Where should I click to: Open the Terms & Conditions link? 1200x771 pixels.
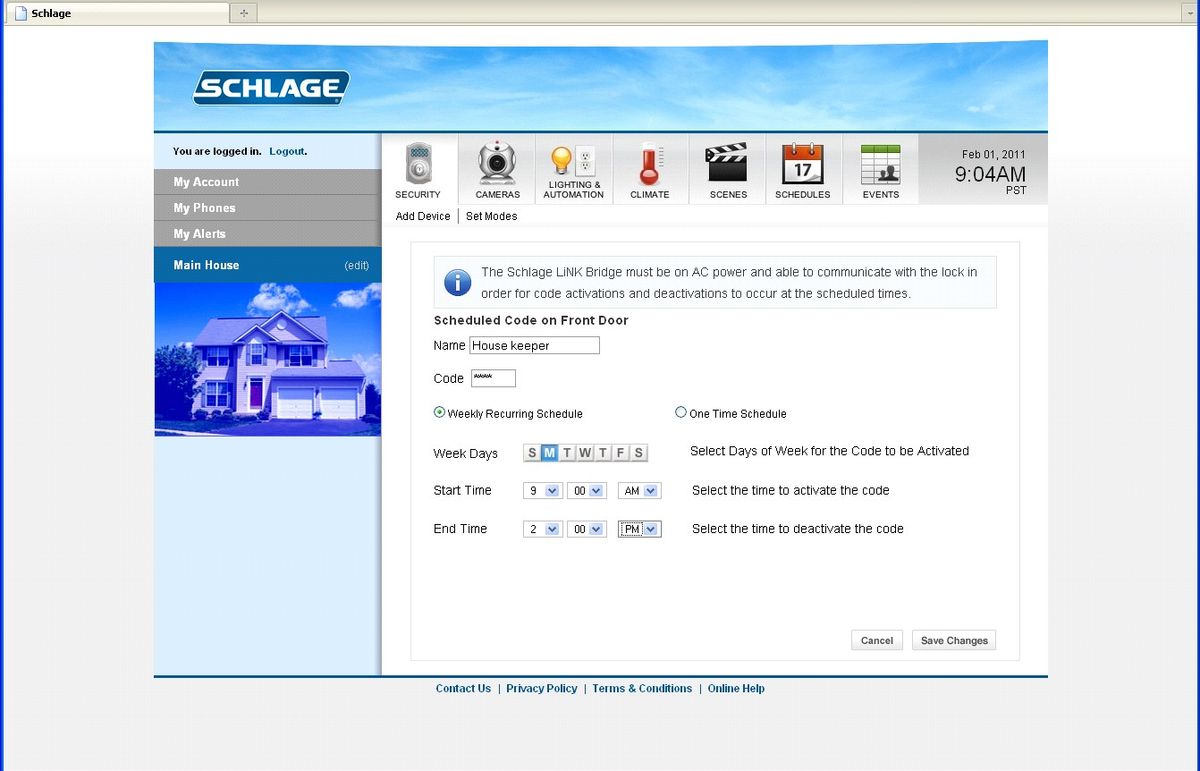pyautogui.click(x=642, y=688)
